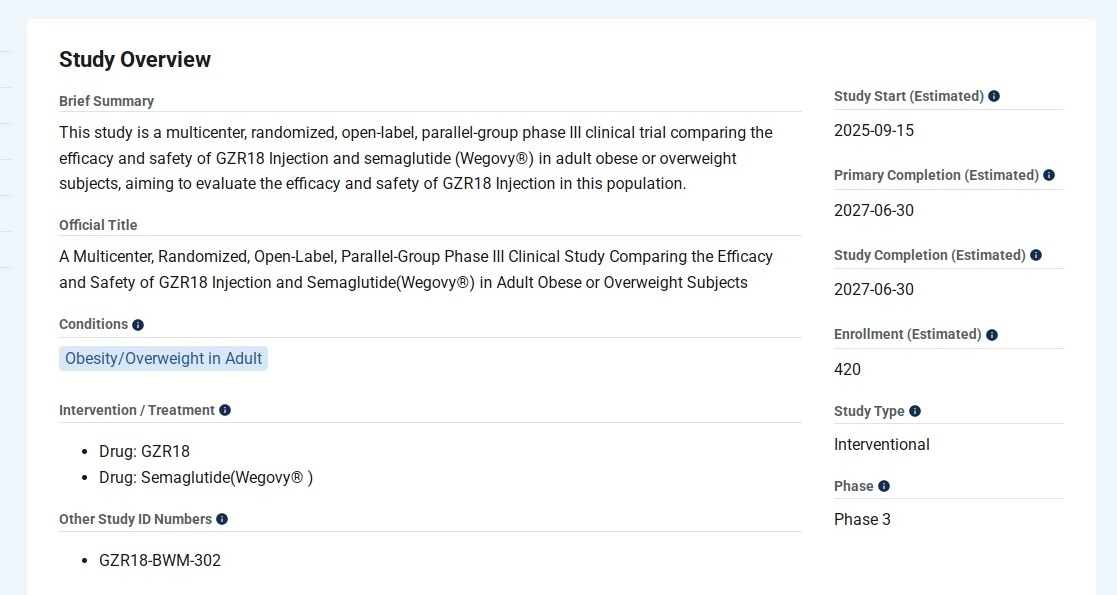Click the GZR18-BWM-302 study ID
1117x595 pixels.
pos(160,560)
